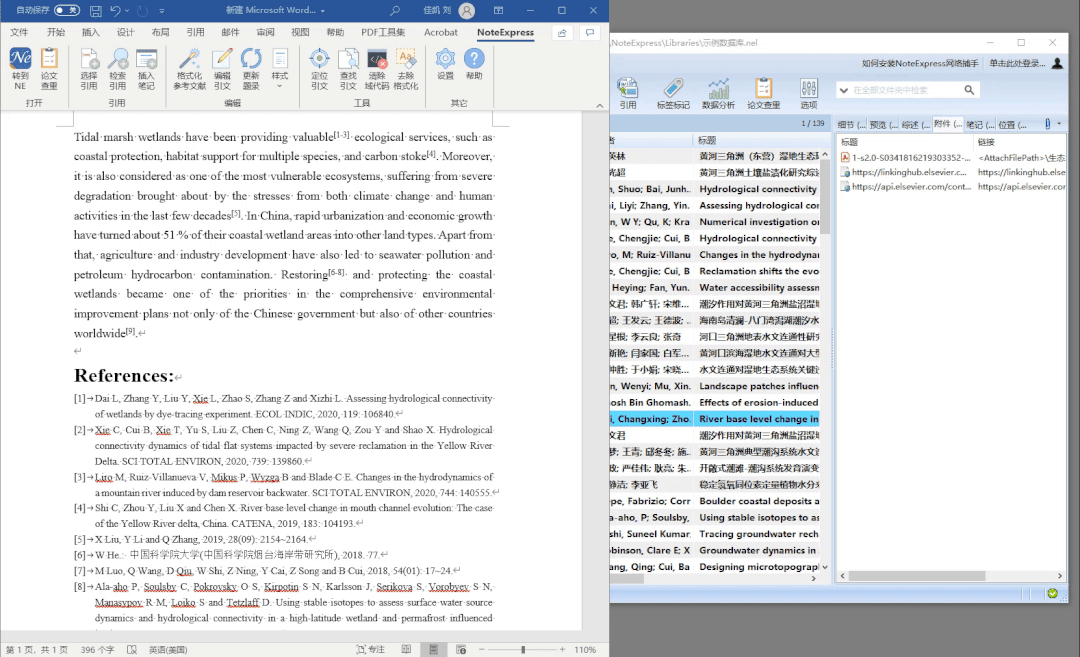Click 标签标记 tag icon in NoteExpress

coord(673,94)
